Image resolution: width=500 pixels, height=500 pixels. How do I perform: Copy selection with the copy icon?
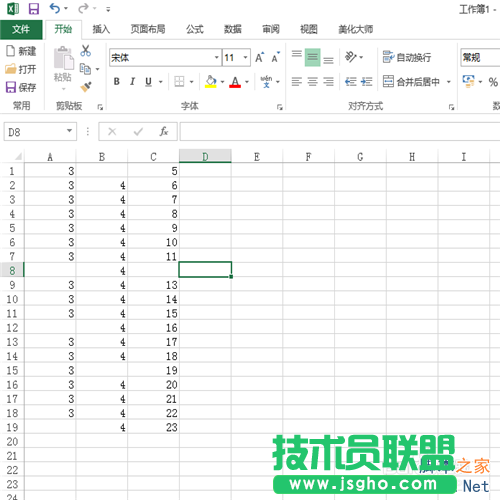[x=85, y=69]
